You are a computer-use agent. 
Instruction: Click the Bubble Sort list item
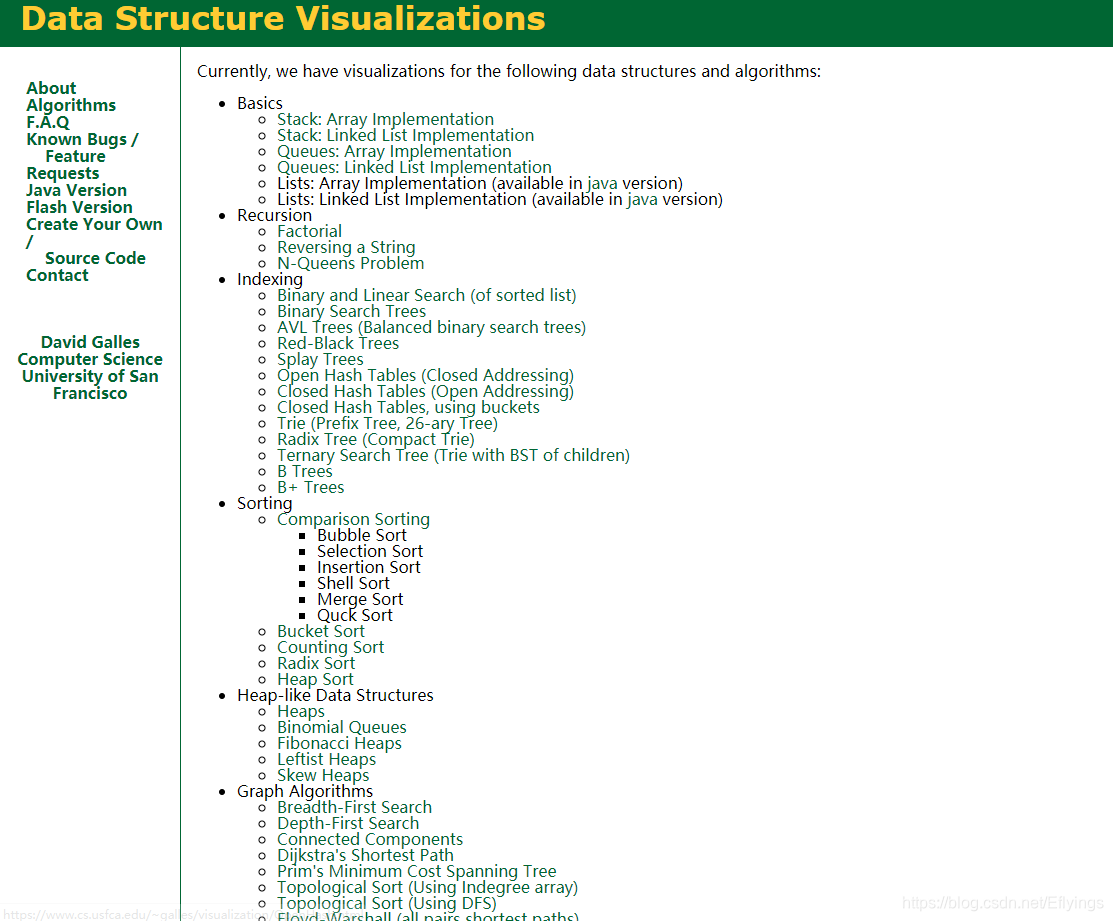pos(362,536)
